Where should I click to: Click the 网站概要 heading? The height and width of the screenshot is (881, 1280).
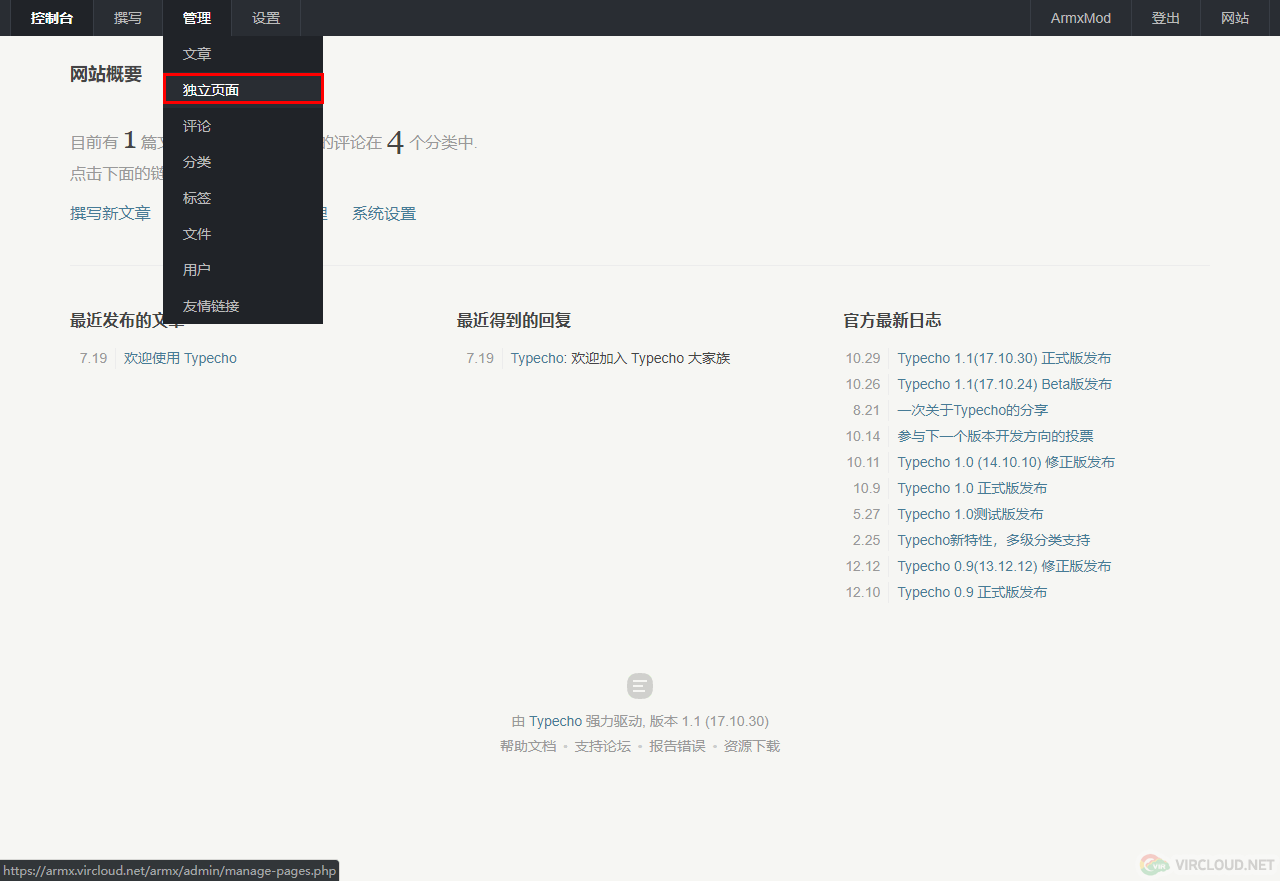point(106,74)
